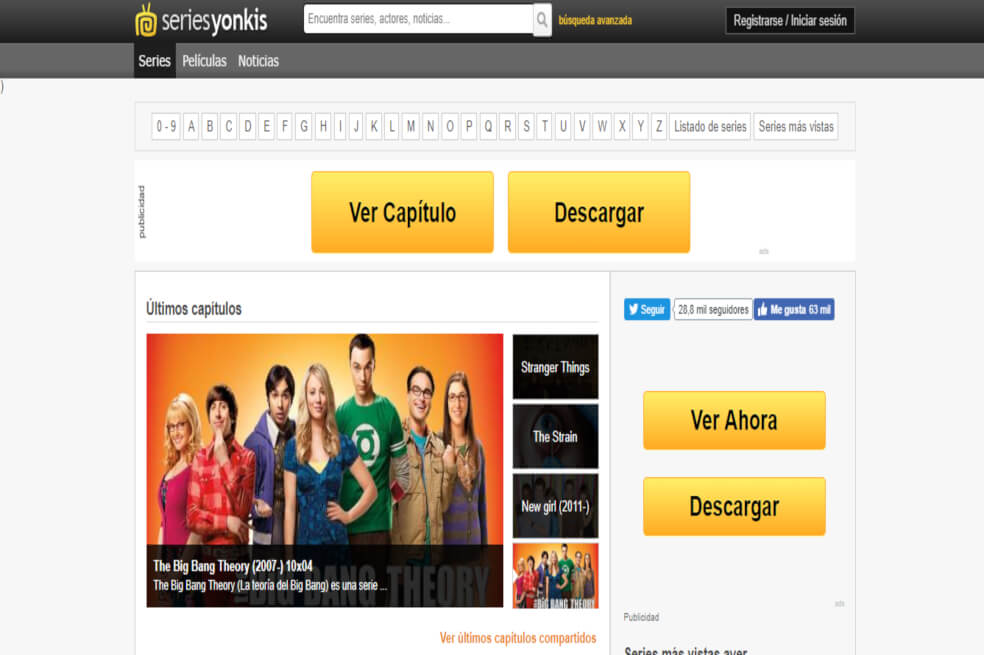The width and height of the screenshot is (984, 655).
Task: Filter series by letter Y
Action: click(x=641, y=127)
